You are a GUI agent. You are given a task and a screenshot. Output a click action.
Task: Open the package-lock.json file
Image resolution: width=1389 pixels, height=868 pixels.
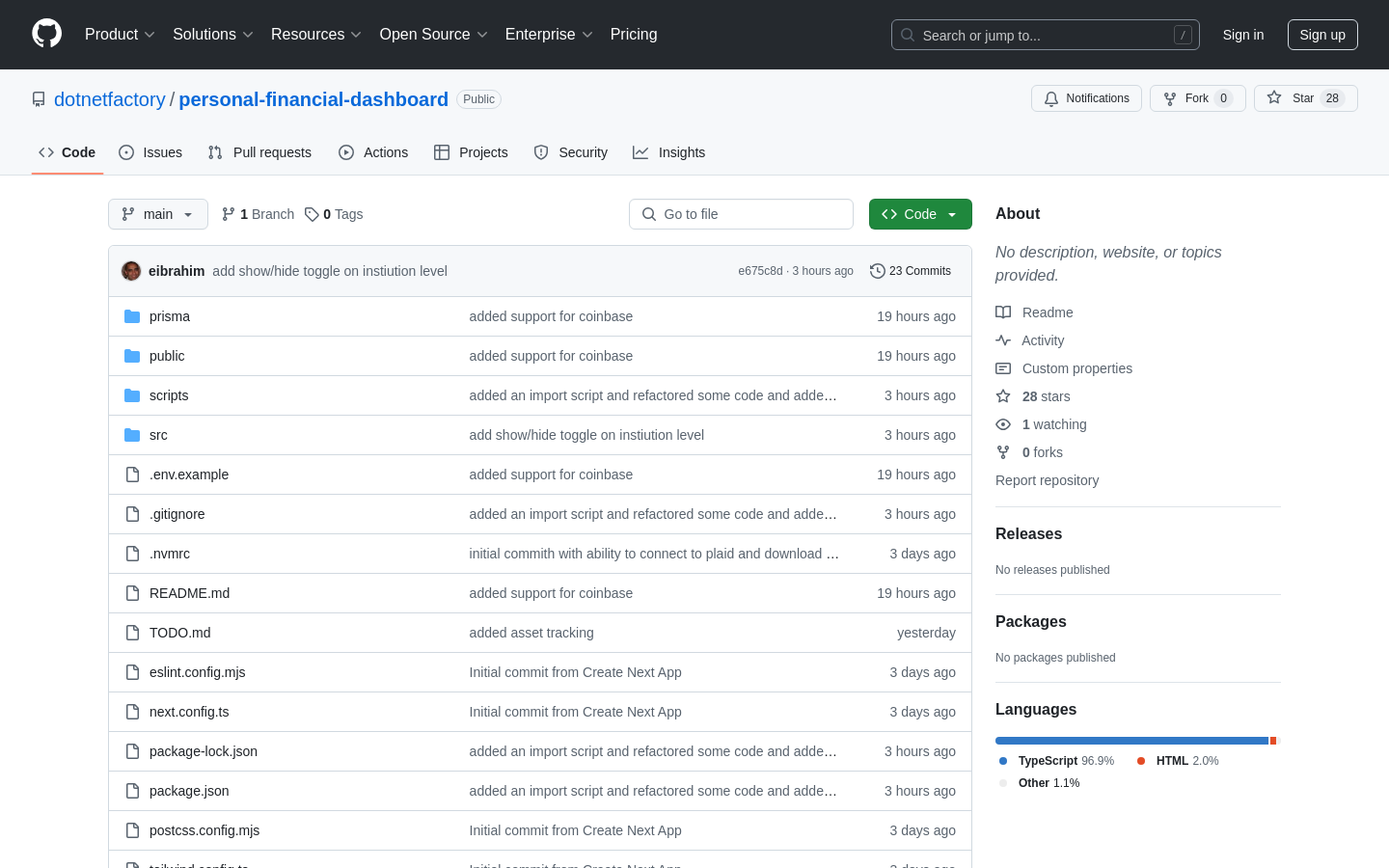click(x=204, y=751)
